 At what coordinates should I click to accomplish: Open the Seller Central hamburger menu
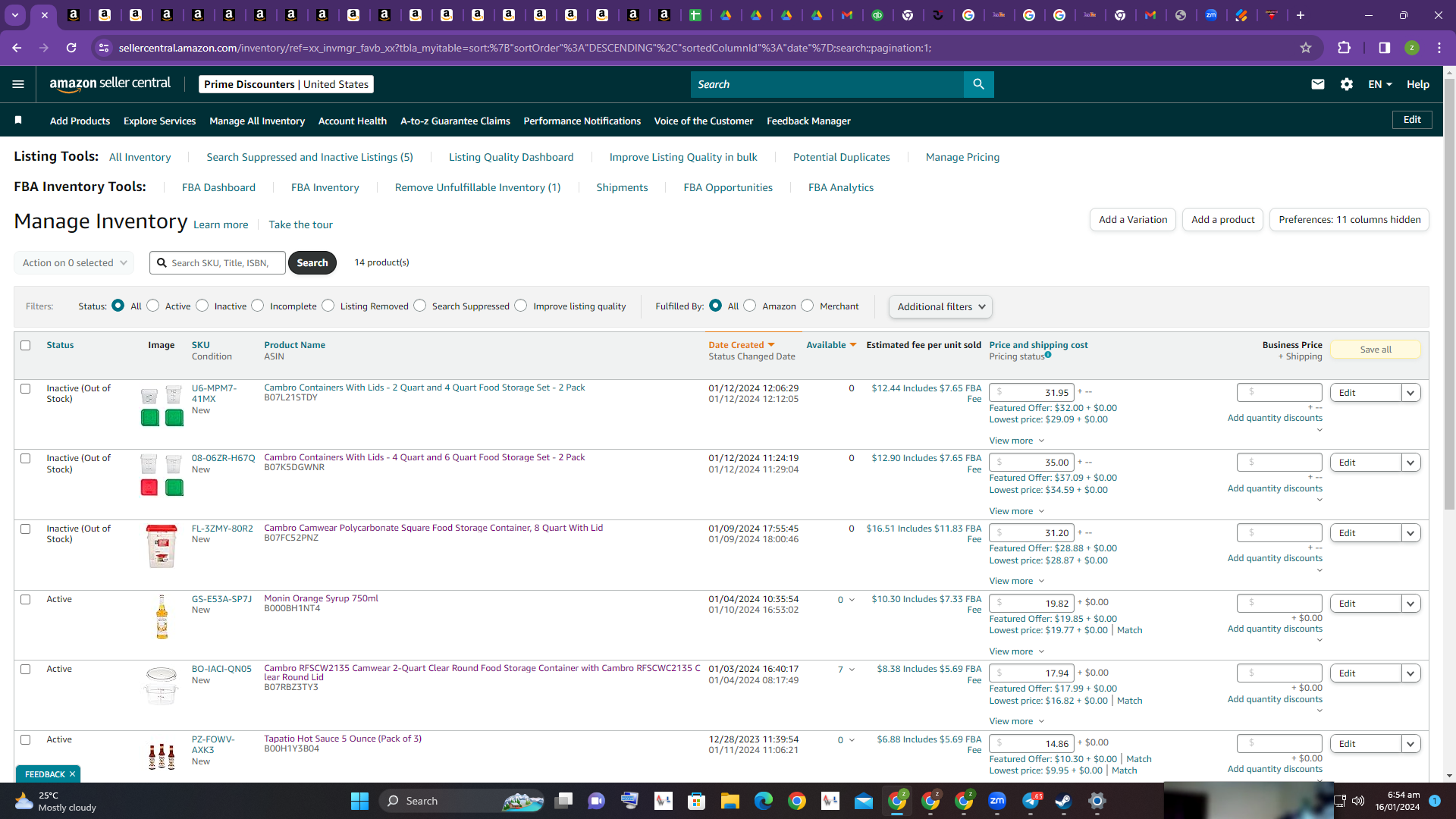click(18, 84)
